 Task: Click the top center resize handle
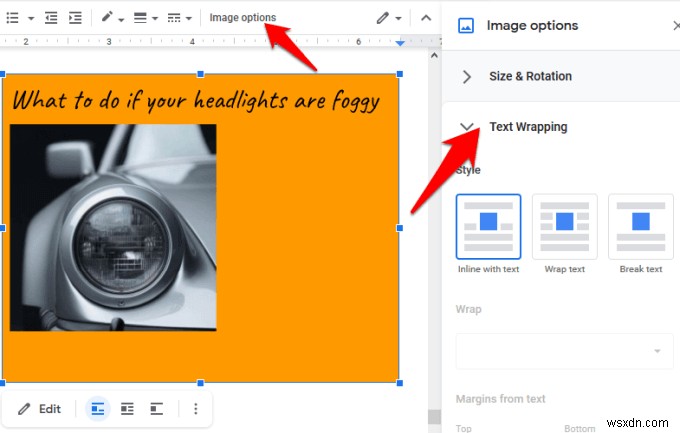(200, 74)
